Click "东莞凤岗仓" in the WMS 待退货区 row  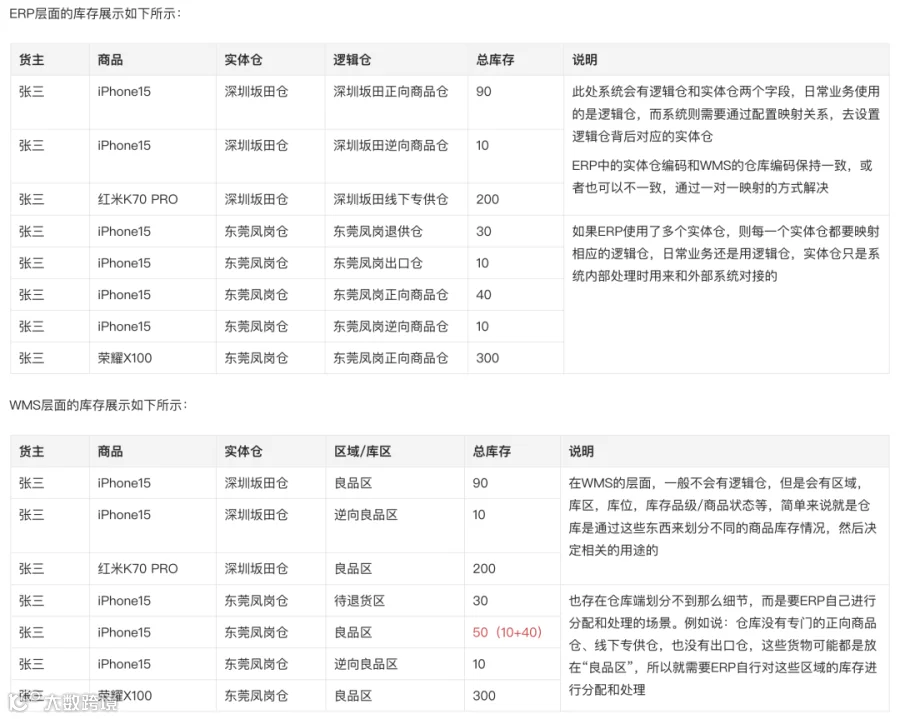pyautogui.click(x=256, y=601)
